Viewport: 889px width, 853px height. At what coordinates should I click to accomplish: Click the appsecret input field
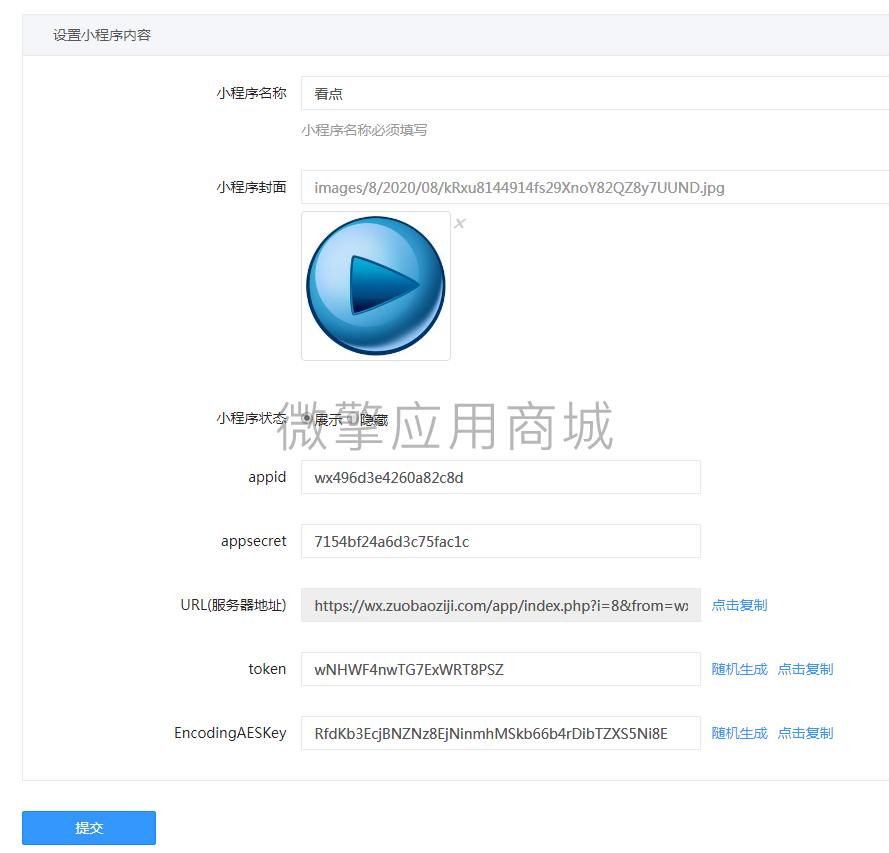coord(500,541)
